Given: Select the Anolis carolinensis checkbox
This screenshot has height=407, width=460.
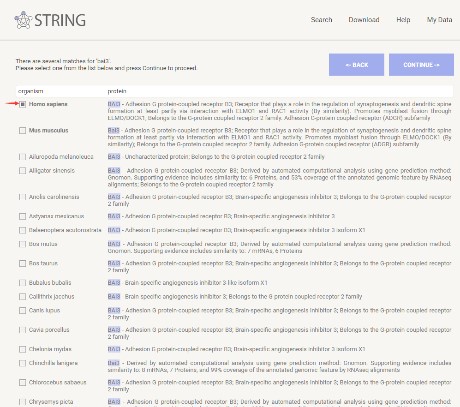Looking at the screenshot, I should (x=22, y=197).
